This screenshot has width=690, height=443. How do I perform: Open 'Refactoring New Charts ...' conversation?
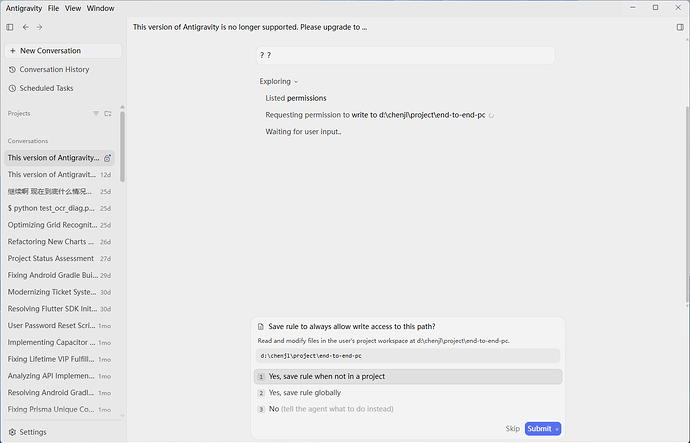(59, 242)
